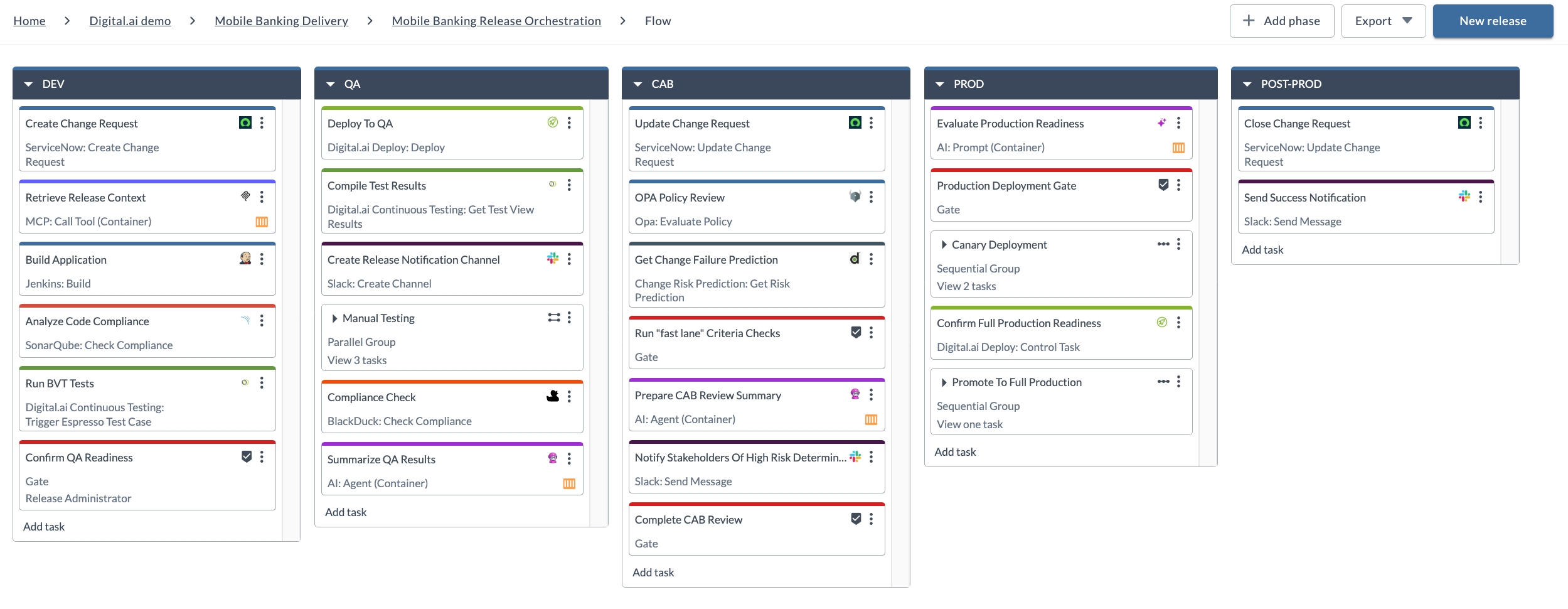
Task: Click ServiceNow icon on Create Change Request
Action: [x=245, y=123]
